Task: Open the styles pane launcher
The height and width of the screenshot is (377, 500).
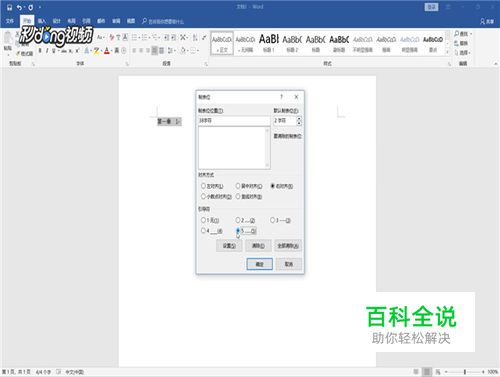Action: (x=449, y=63)
